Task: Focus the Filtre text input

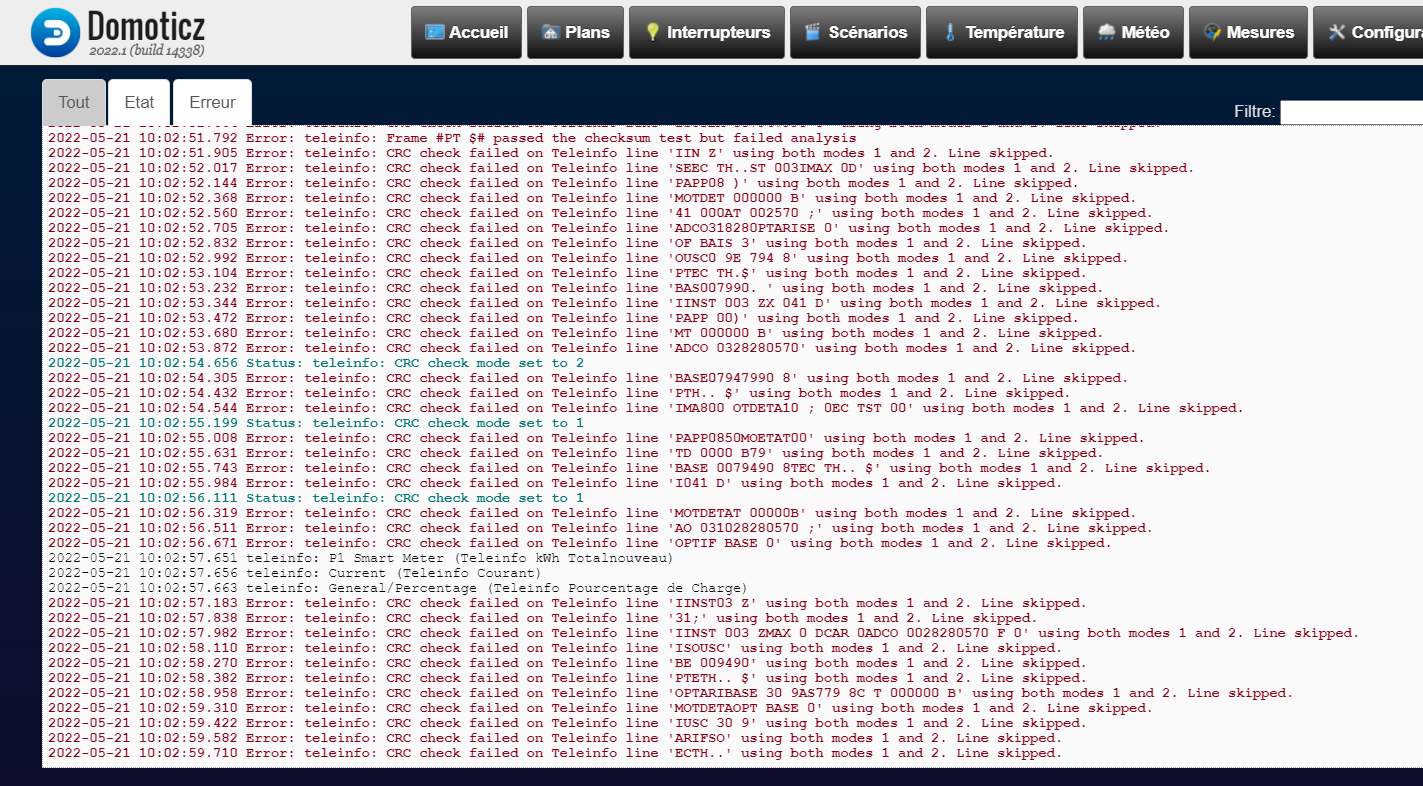Action: coord(1351,112)
